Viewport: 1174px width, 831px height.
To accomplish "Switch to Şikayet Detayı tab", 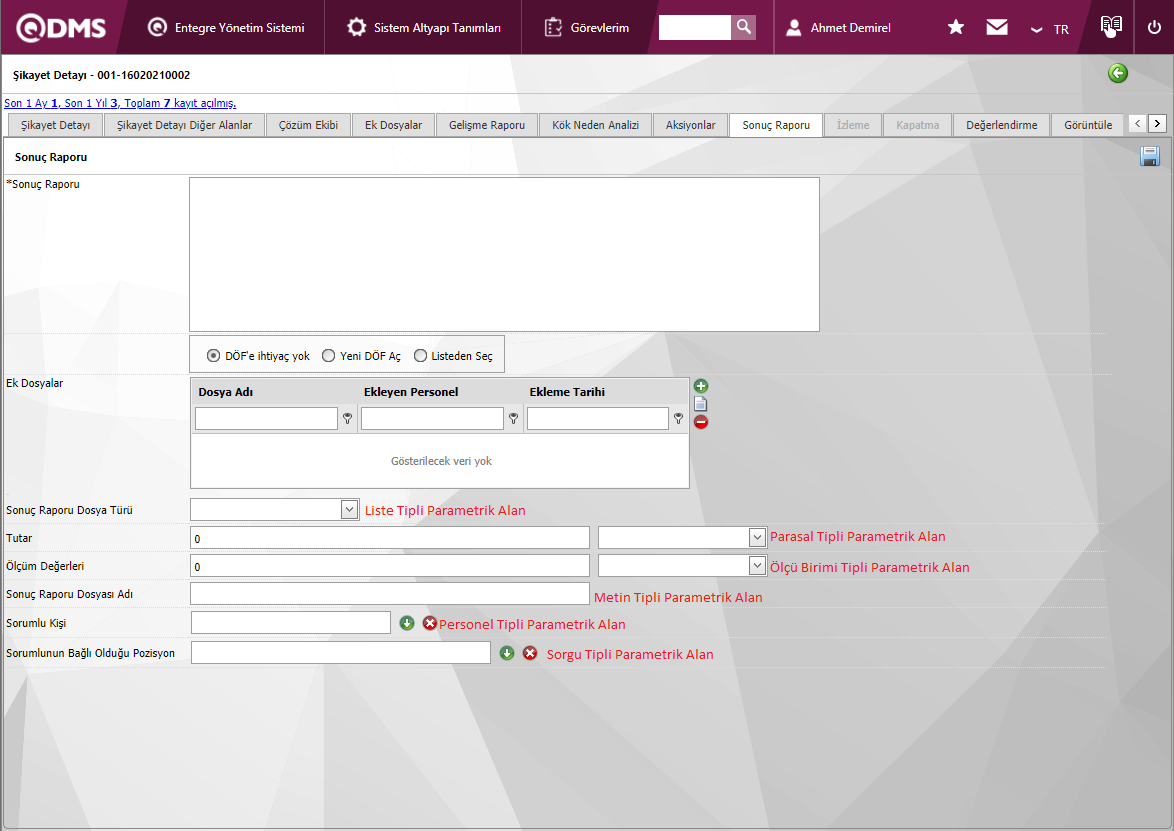I will 55,125.
